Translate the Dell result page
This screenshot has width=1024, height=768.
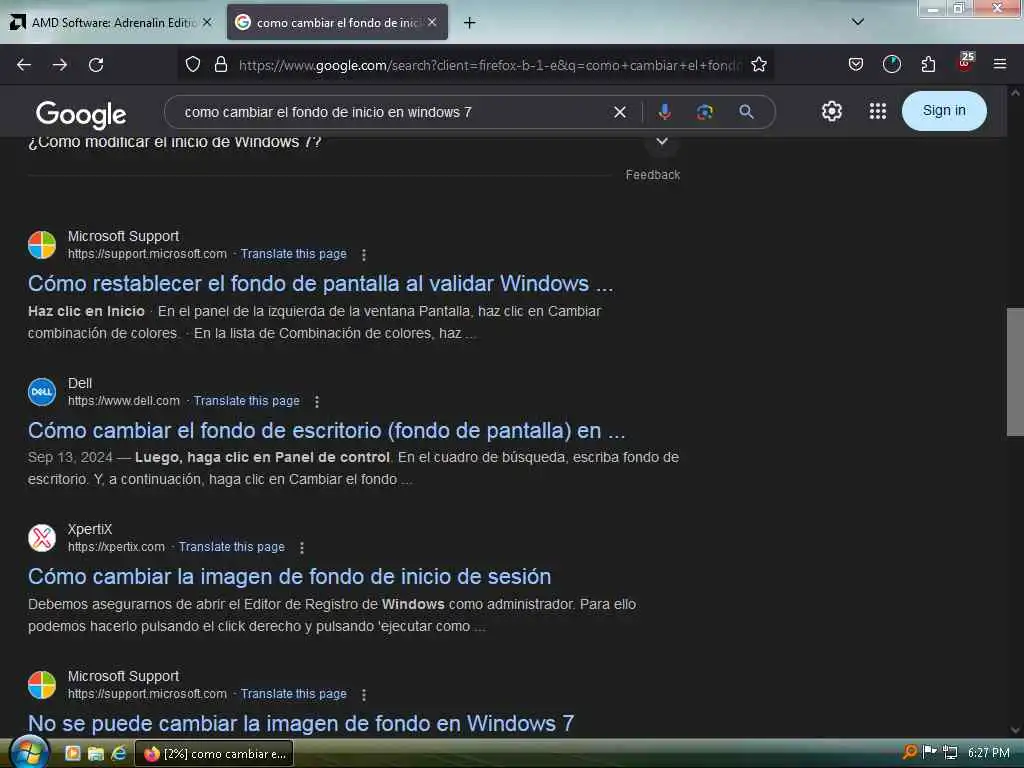246,401
